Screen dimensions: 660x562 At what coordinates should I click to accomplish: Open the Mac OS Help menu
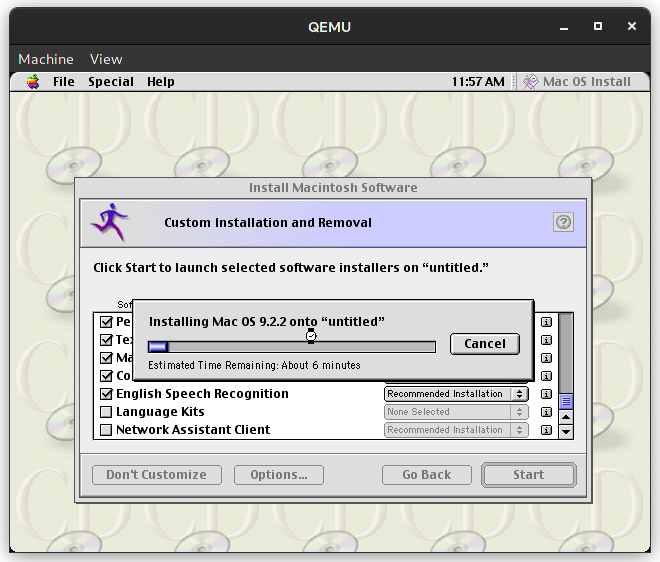[x=160, y=82]
